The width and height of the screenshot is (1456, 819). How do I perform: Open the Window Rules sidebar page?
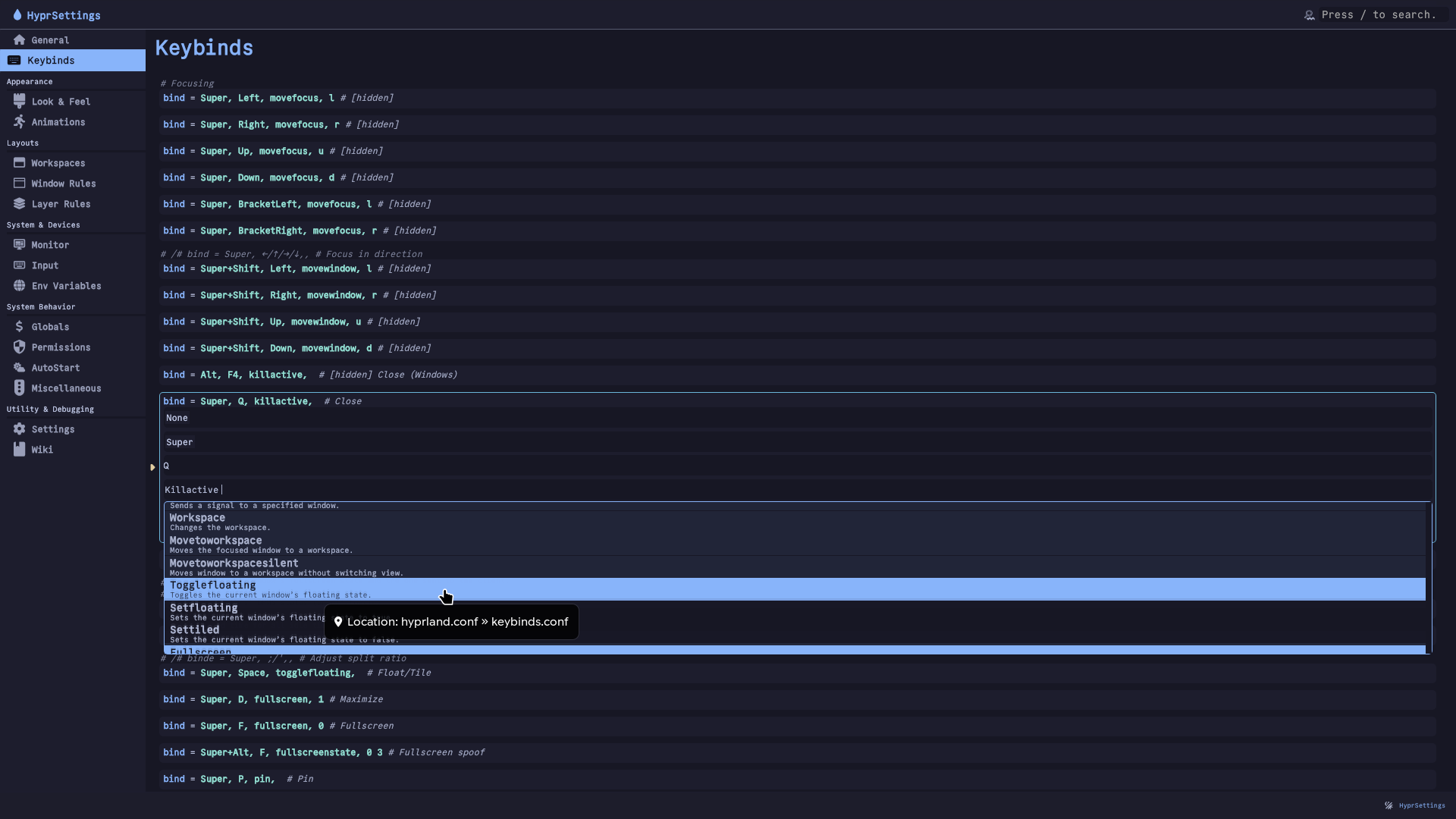click(x=63, y=184)
